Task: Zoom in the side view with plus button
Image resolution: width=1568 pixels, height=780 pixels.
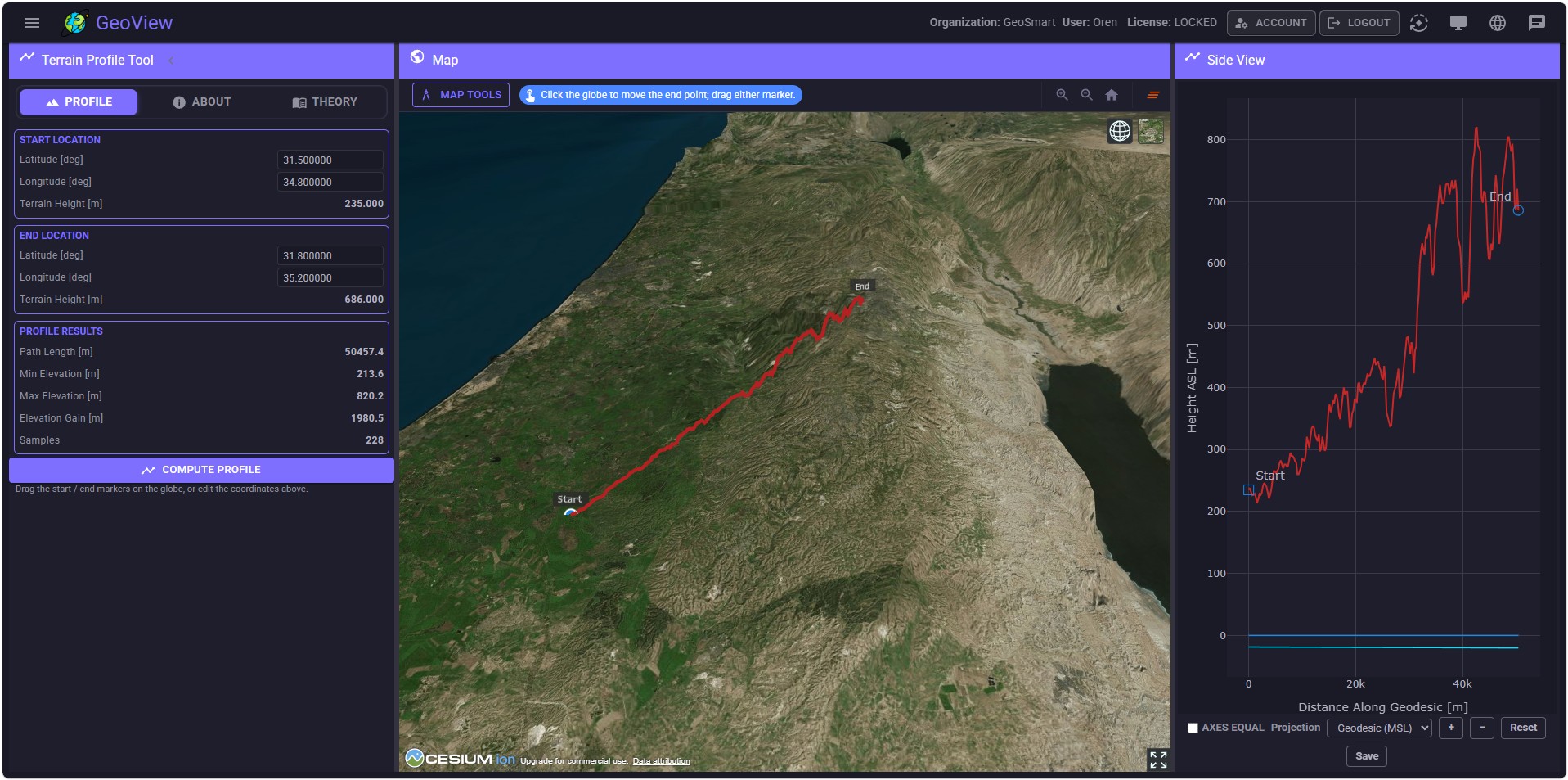Action: coord(1451,728)
